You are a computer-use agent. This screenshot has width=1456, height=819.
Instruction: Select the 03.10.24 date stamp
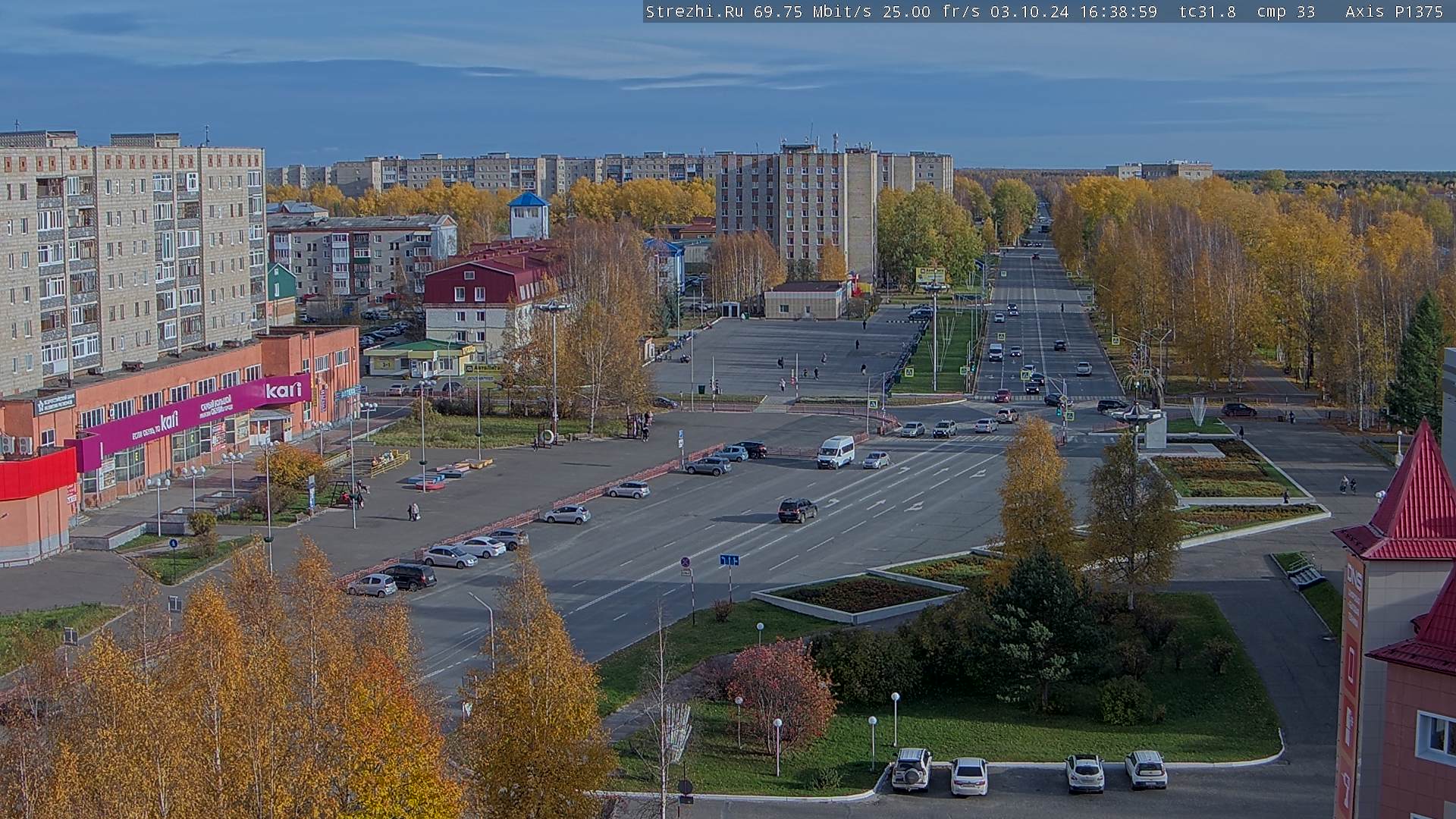[x=1029, y=11]
